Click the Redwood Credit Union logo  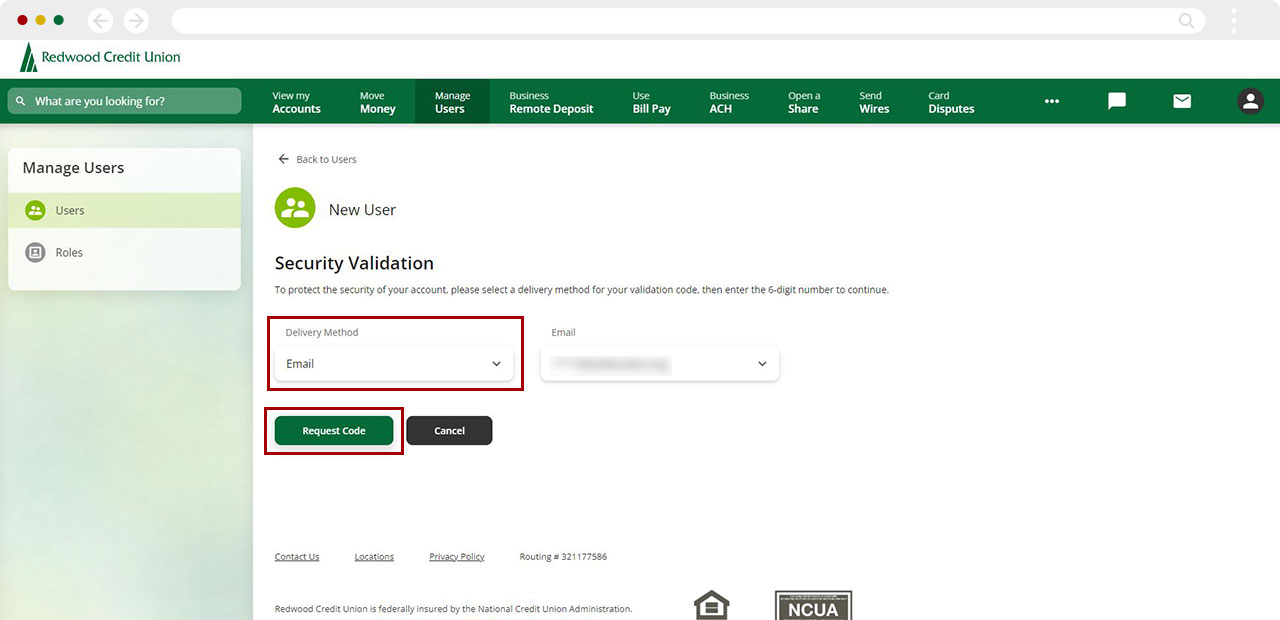pos(99,57)
